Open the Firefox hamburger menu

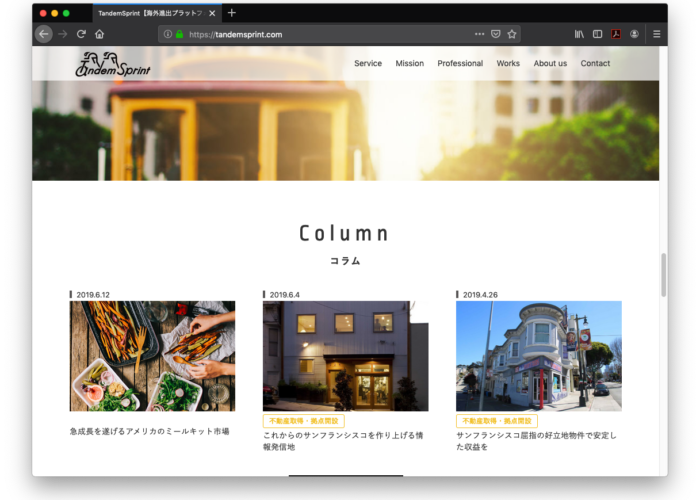pyautogui.click(x=657, y=34)
